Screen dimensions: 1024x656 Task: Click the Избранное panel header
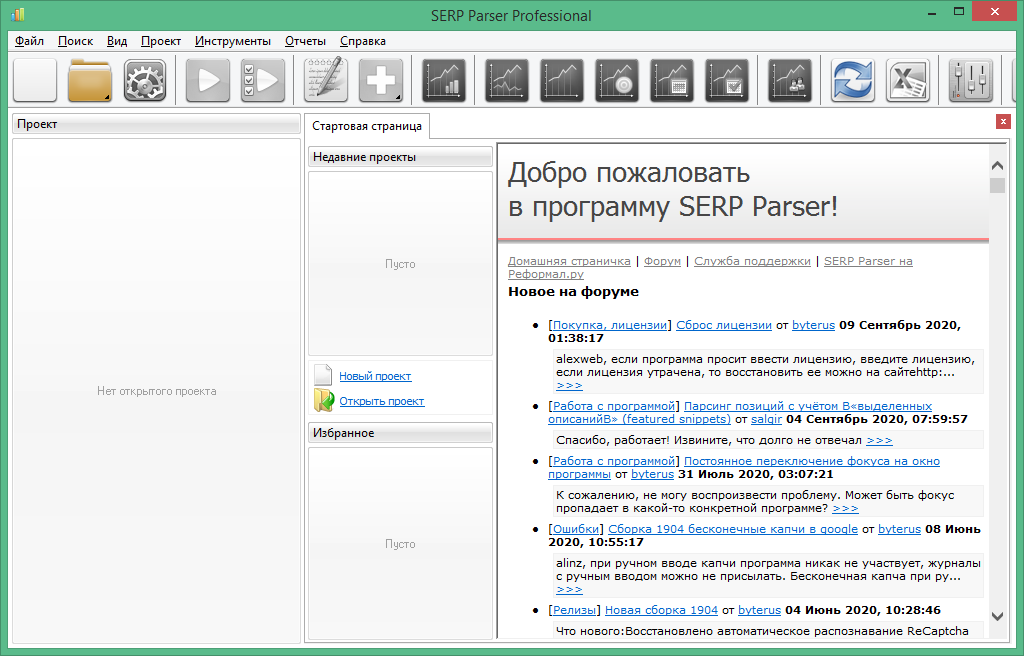(x=400, y=433)
